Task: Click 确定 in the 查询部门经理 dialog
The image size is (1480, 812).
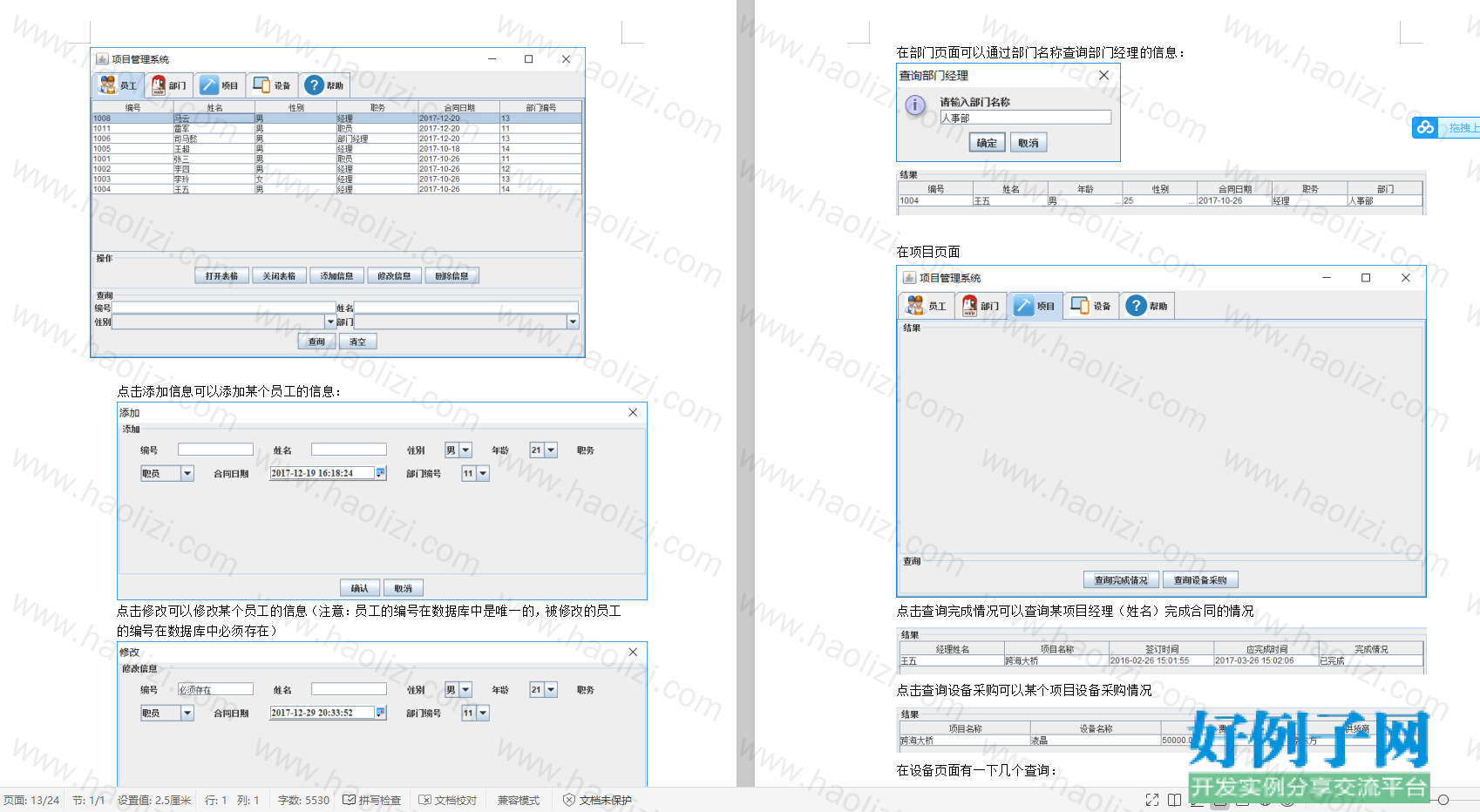Action: [987, 143]
